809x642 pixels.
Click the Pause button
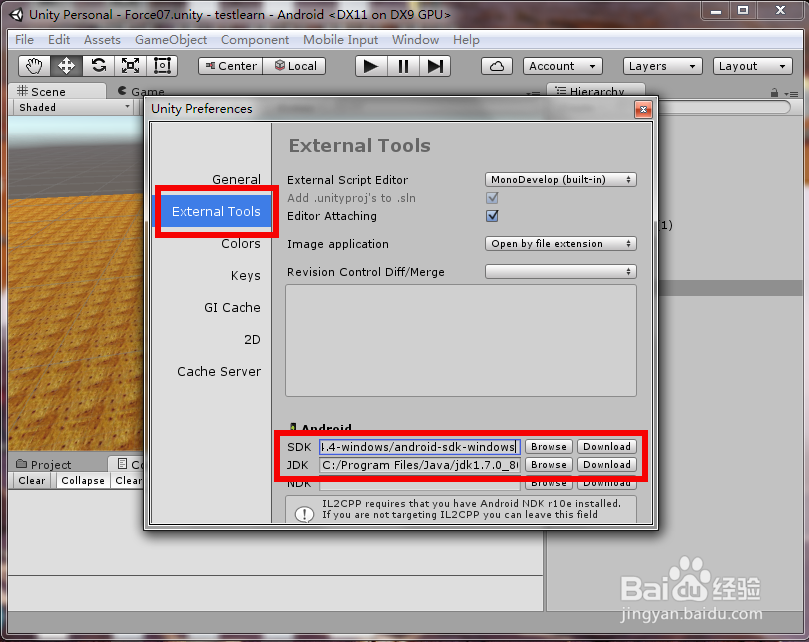click(x=403, y=66)
